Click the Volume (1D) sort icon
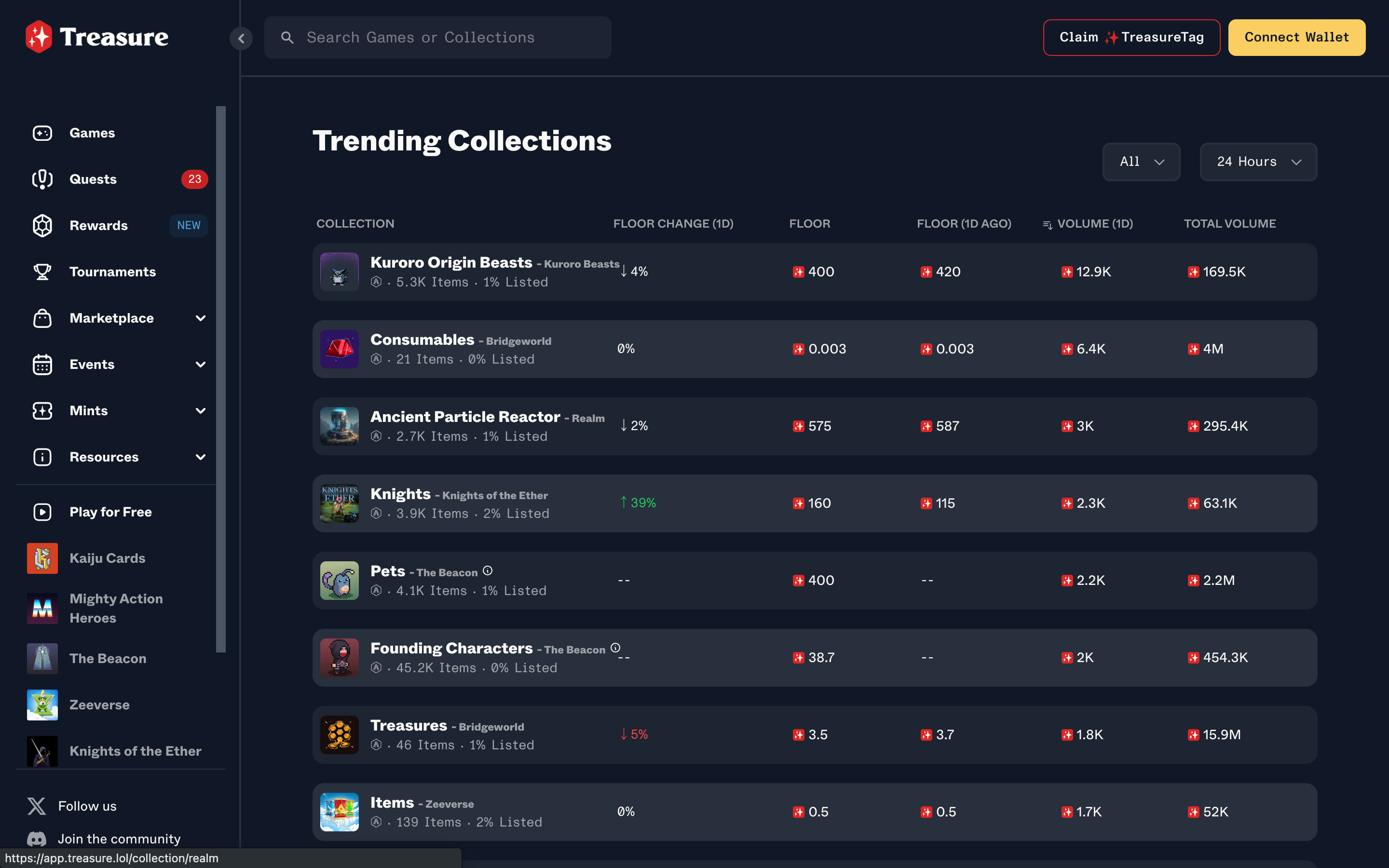The height and width of the screenshot is (868, 1389). (x=1048, y=225)
